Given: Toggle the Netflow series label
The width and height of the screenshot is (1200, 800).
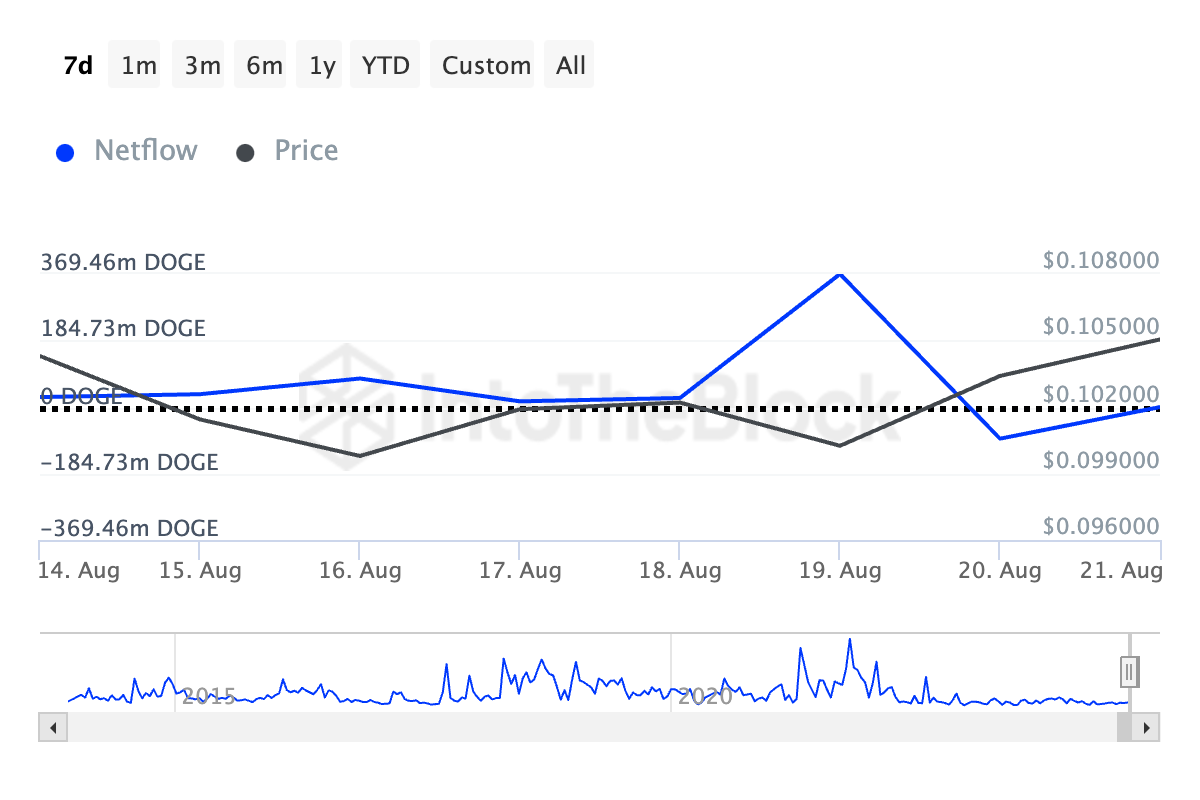Looking at the screenshot, I should 146,151.
